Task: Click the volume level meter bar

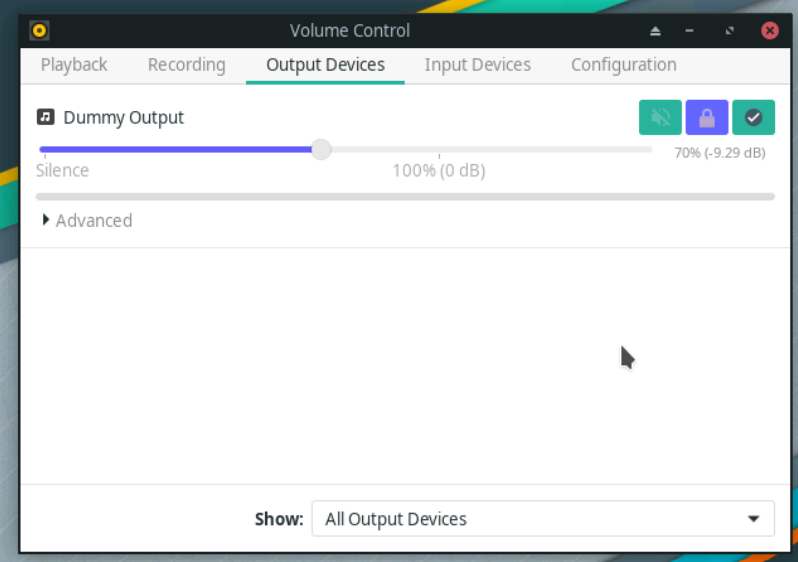Action: (x=405, y=196)
